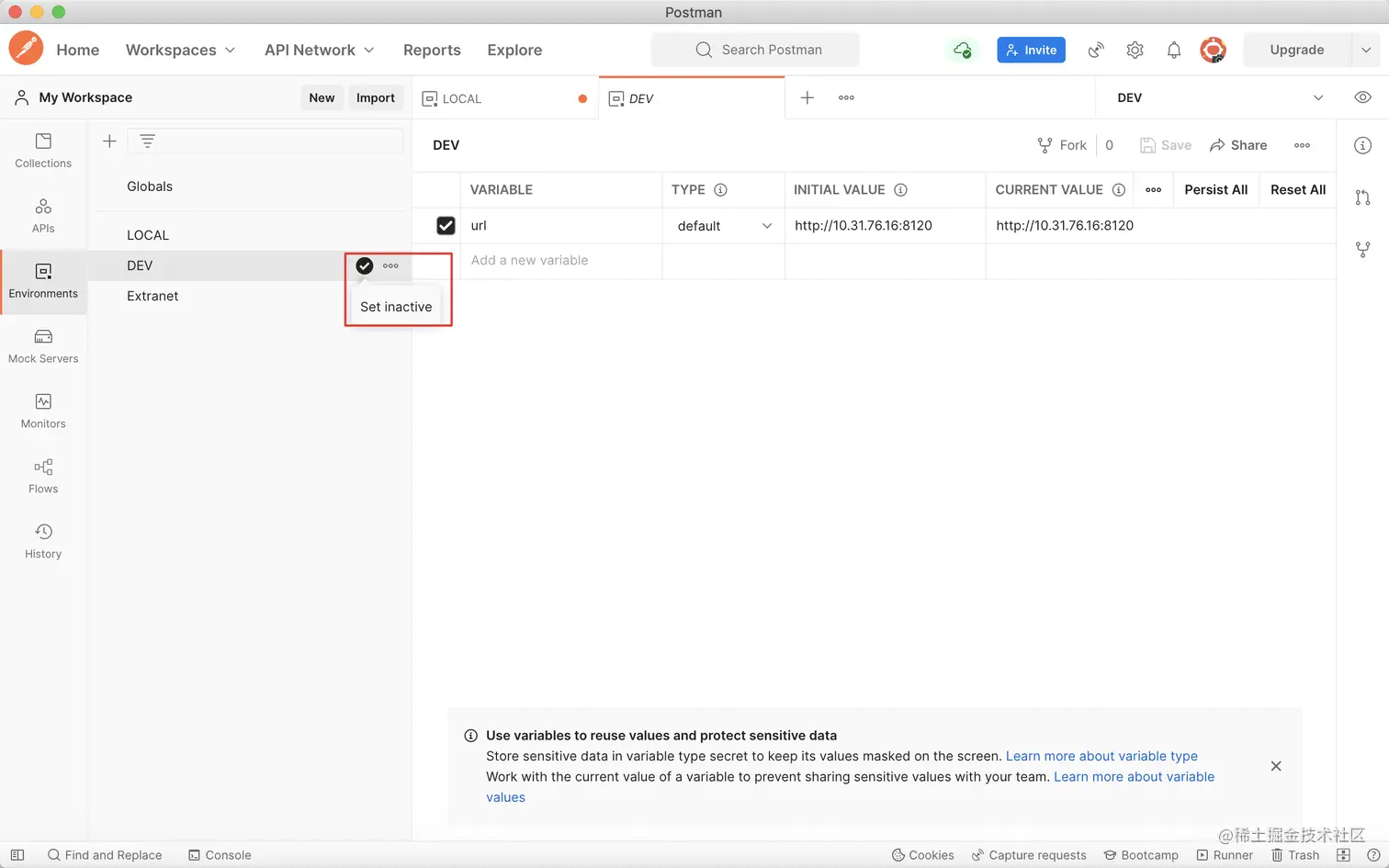Open the pull requests icon in right sidebar

click(1362, 197)
